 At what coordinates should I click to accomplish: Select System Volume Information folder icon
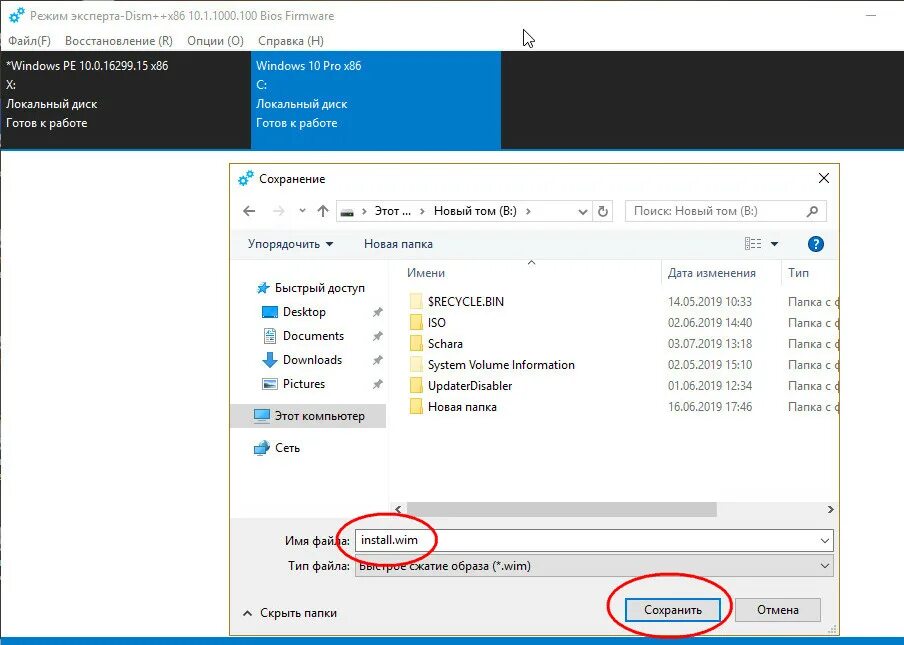416,364
